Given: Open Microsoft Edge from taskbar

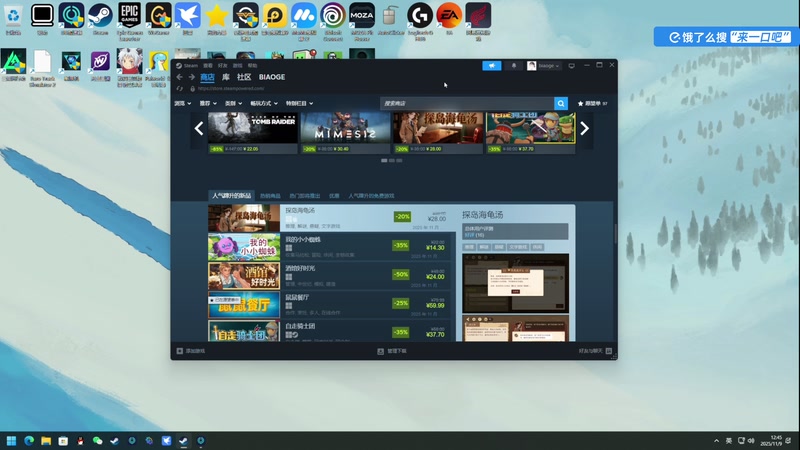Looking at the screenshot, I should click(29, 441).
